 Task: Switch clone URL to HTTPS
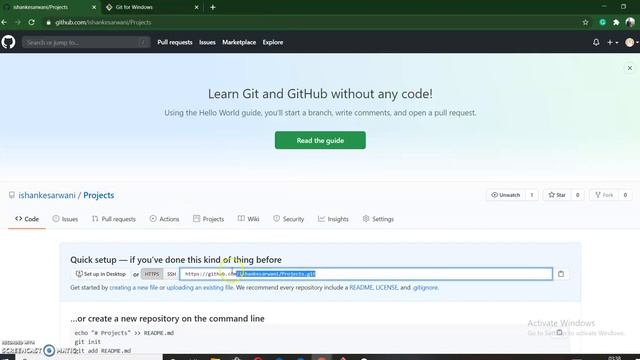pos(152,274)
